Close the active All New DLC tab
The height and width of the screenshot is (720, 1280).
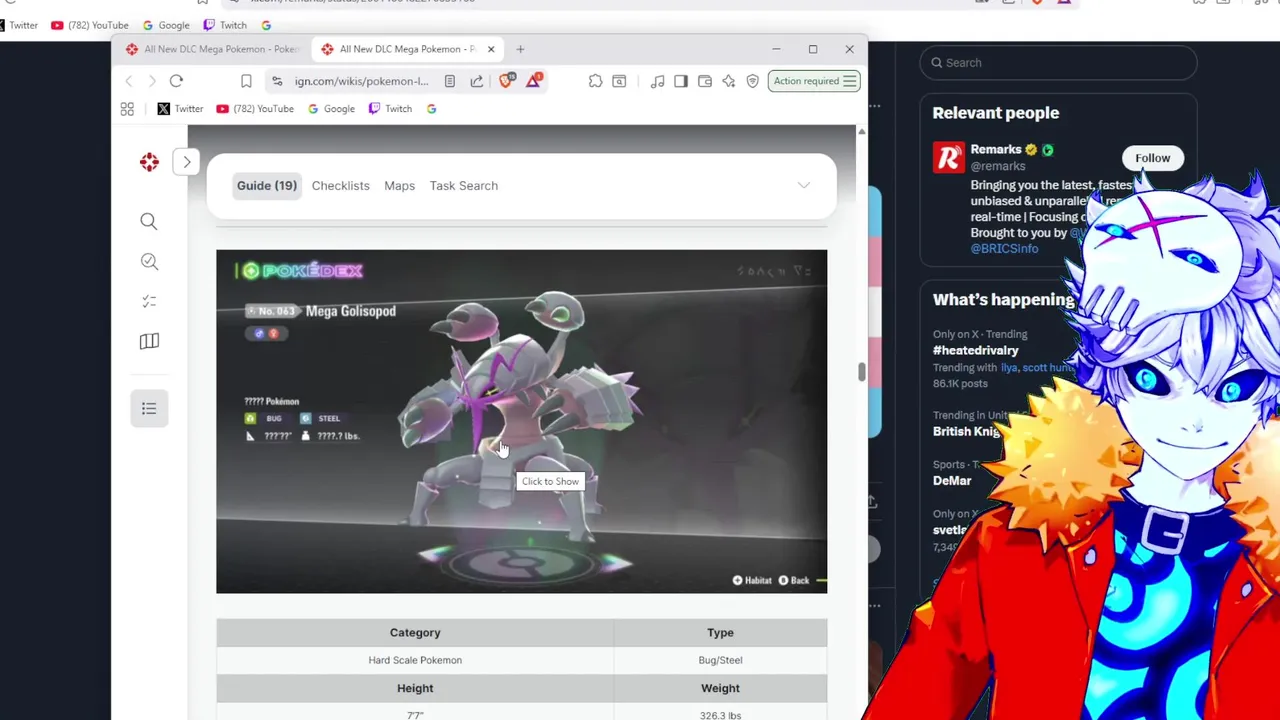(491, 49)
